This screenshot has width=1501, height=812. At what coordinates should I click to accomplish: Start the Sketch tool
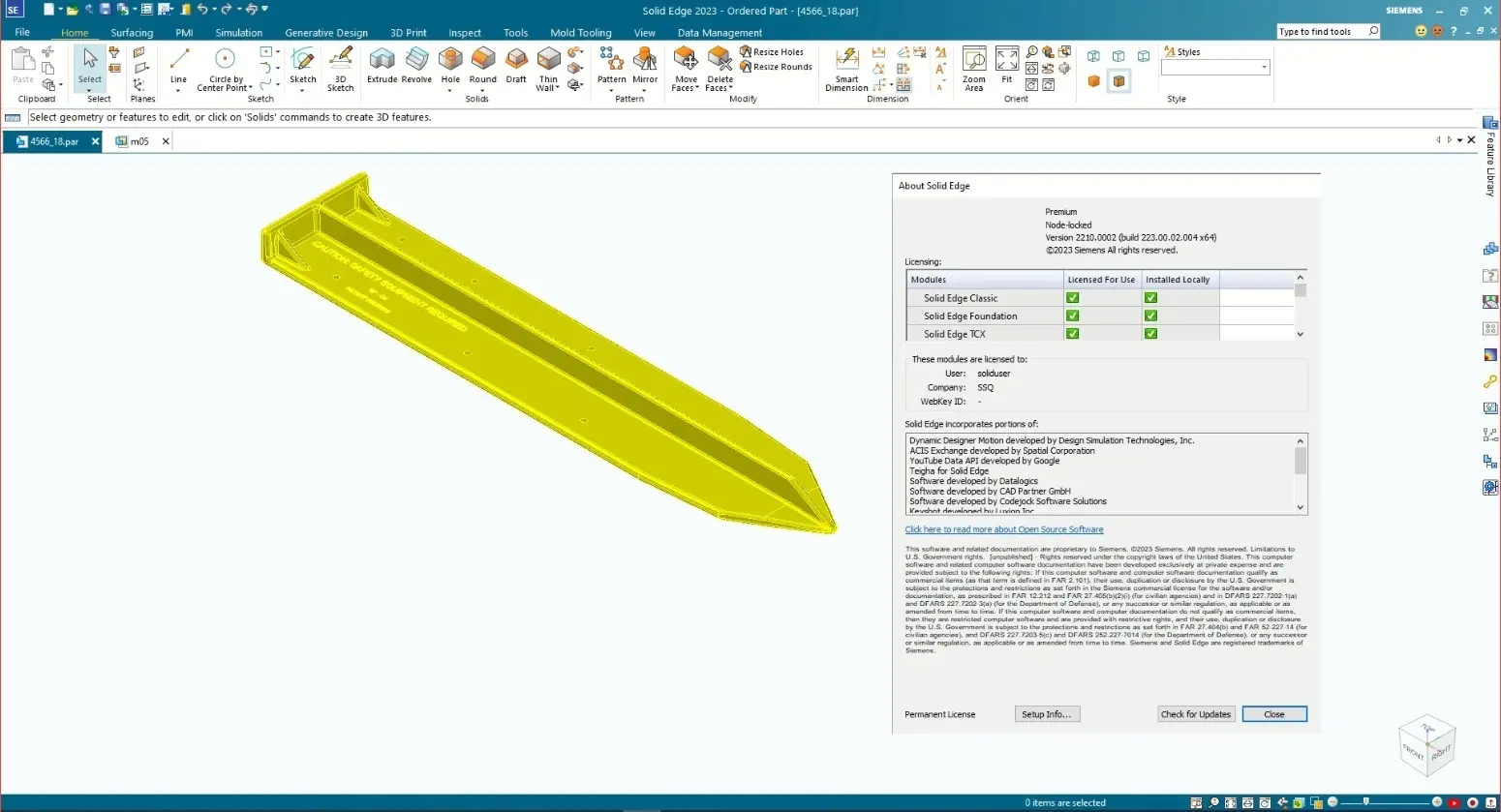(x=303, y=66)
